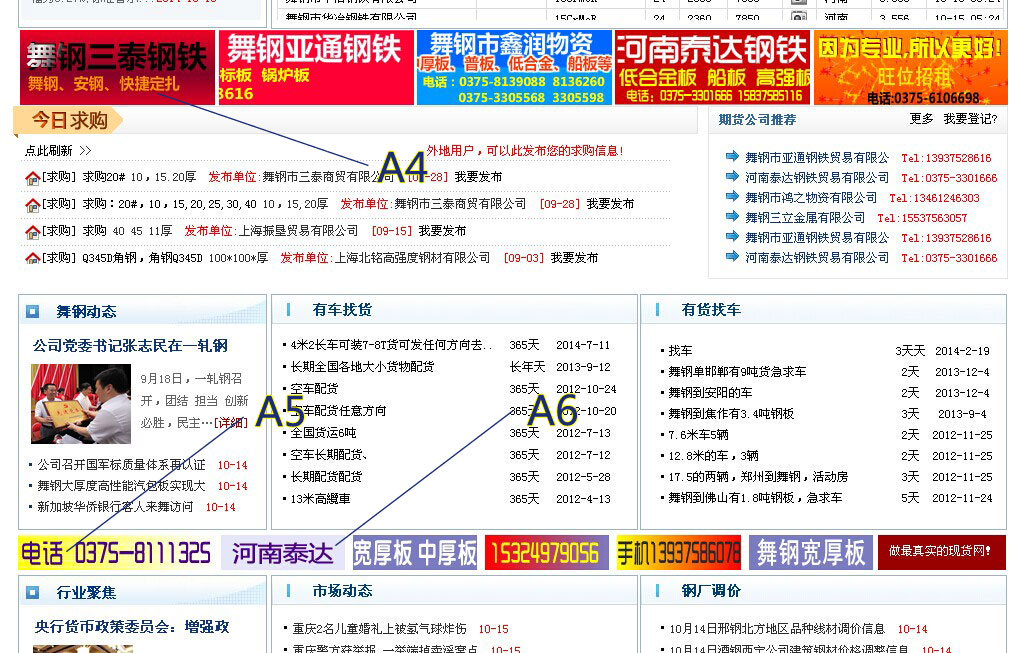The width and height of the screenshot is (1024, 653).
Task: Open 行业聚焦 section title
Action: 86,592
